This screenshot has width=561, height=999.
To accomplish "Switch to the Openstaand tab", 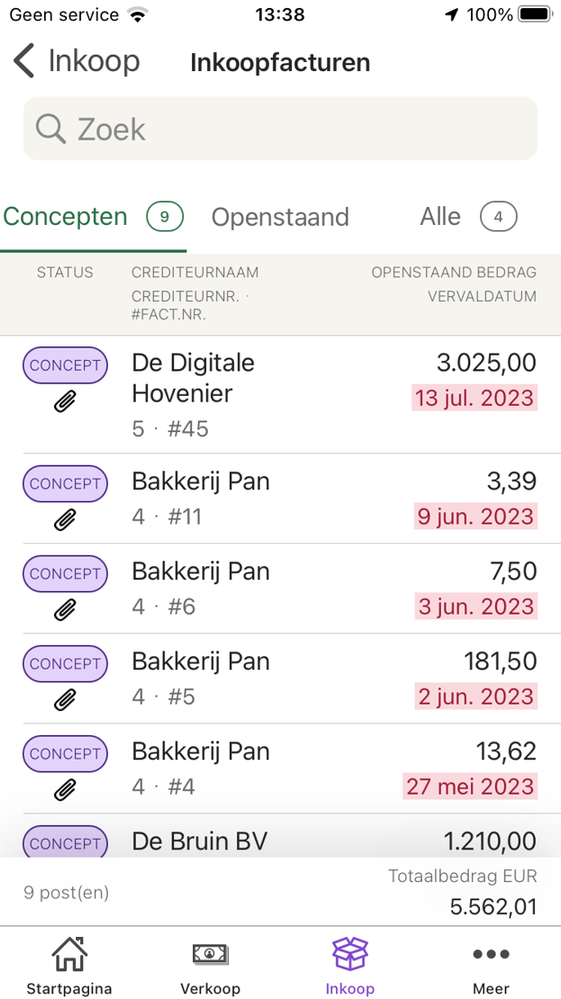I will tap(280, 217).
